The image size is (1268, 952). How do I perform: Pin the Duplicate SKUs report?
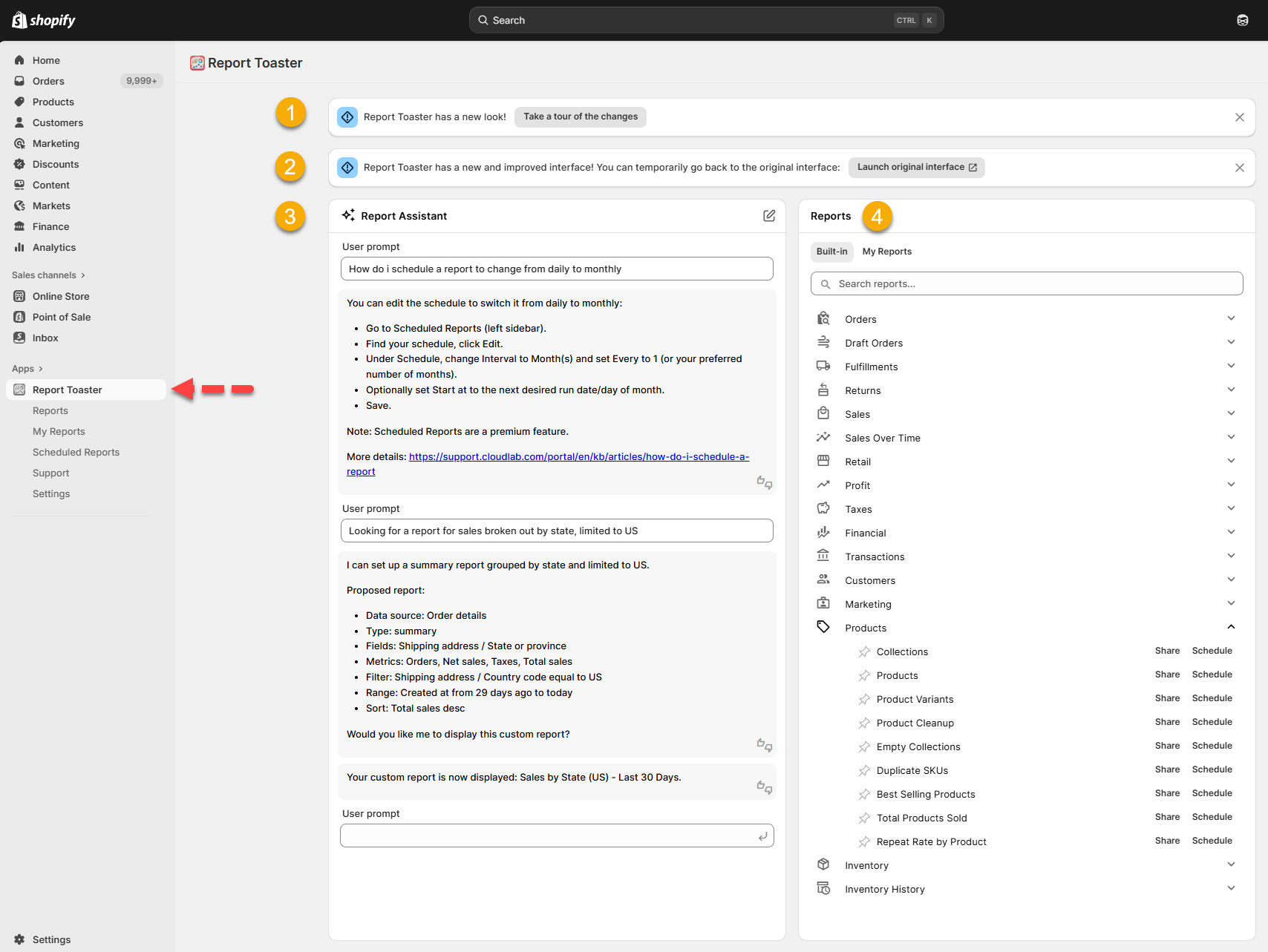(864, 771)
